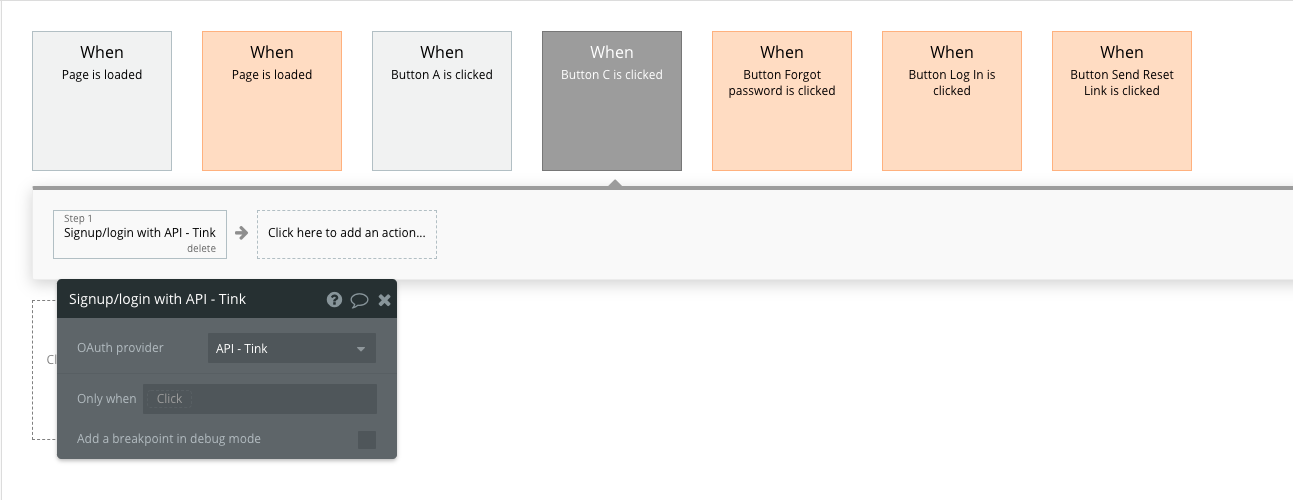Click the dashed add-event box behind the panel

44,370
